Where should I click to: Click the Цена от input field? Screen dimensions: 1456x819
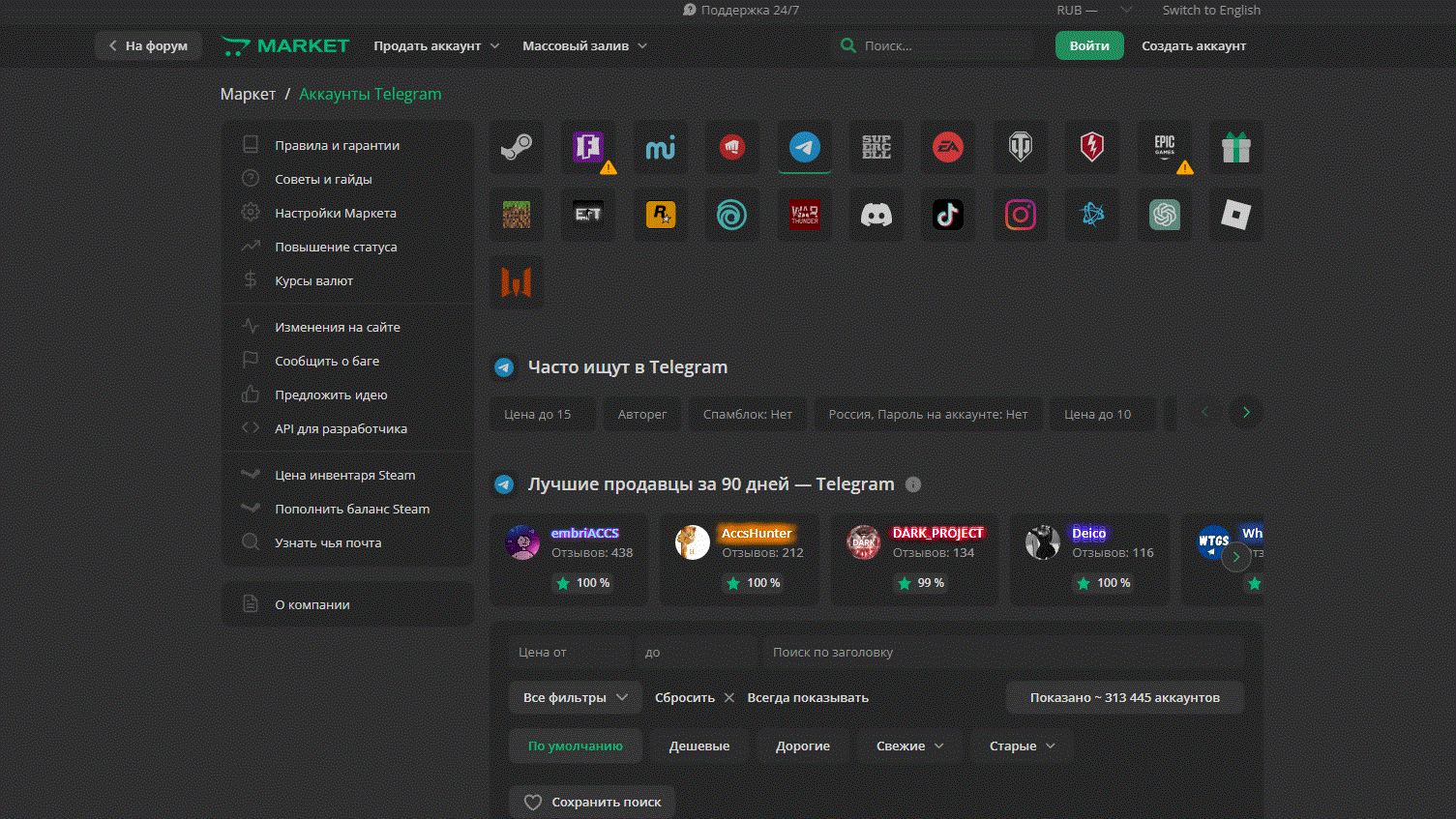tap(571, 652)
